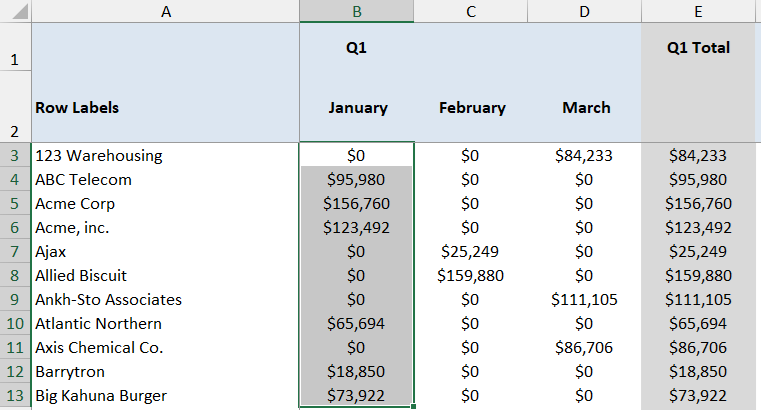Select the 123 Warehousing cell

coord(165,155)
